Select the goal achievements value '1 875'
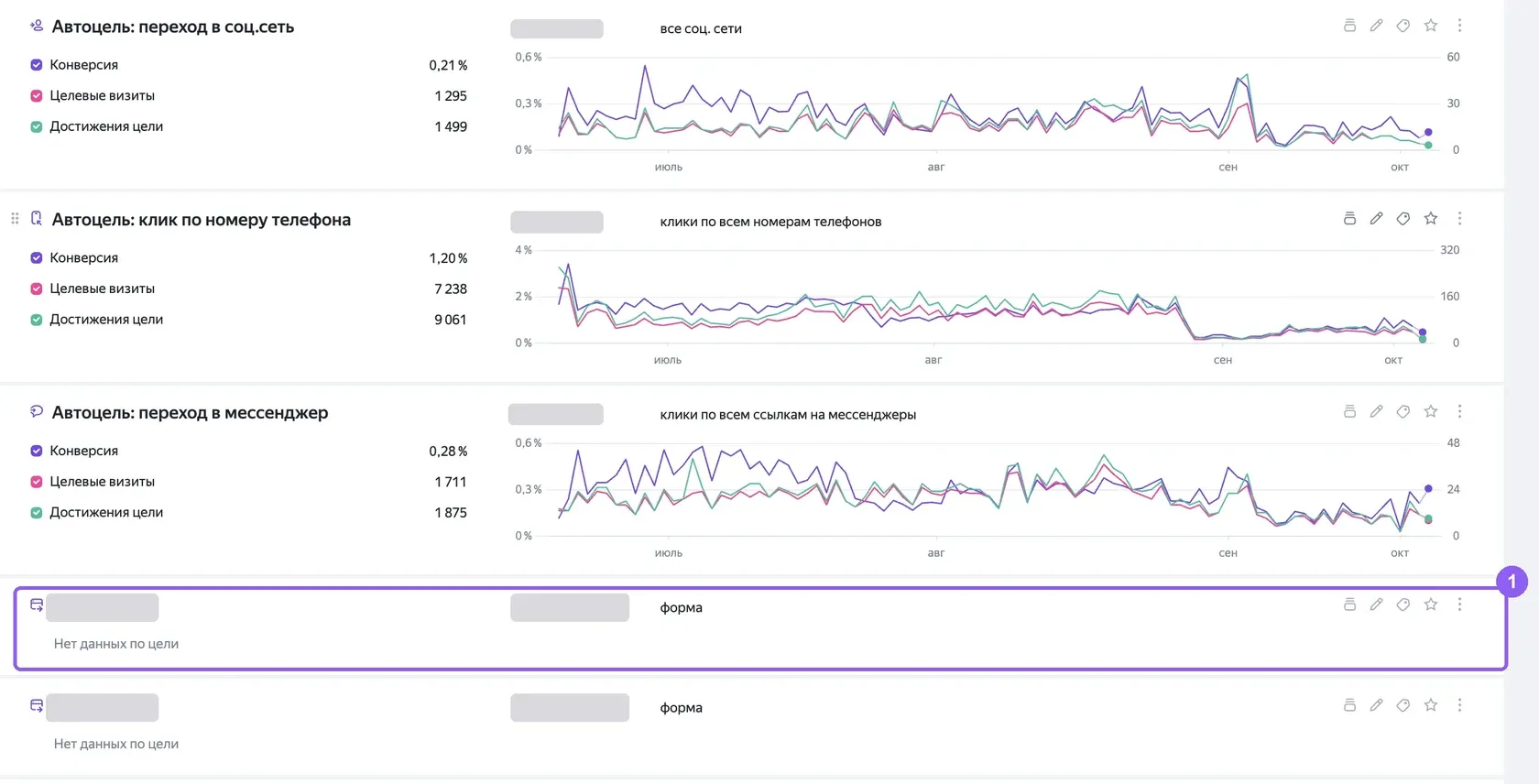This screenshot has height=784, width=1539. click(451, 513)
